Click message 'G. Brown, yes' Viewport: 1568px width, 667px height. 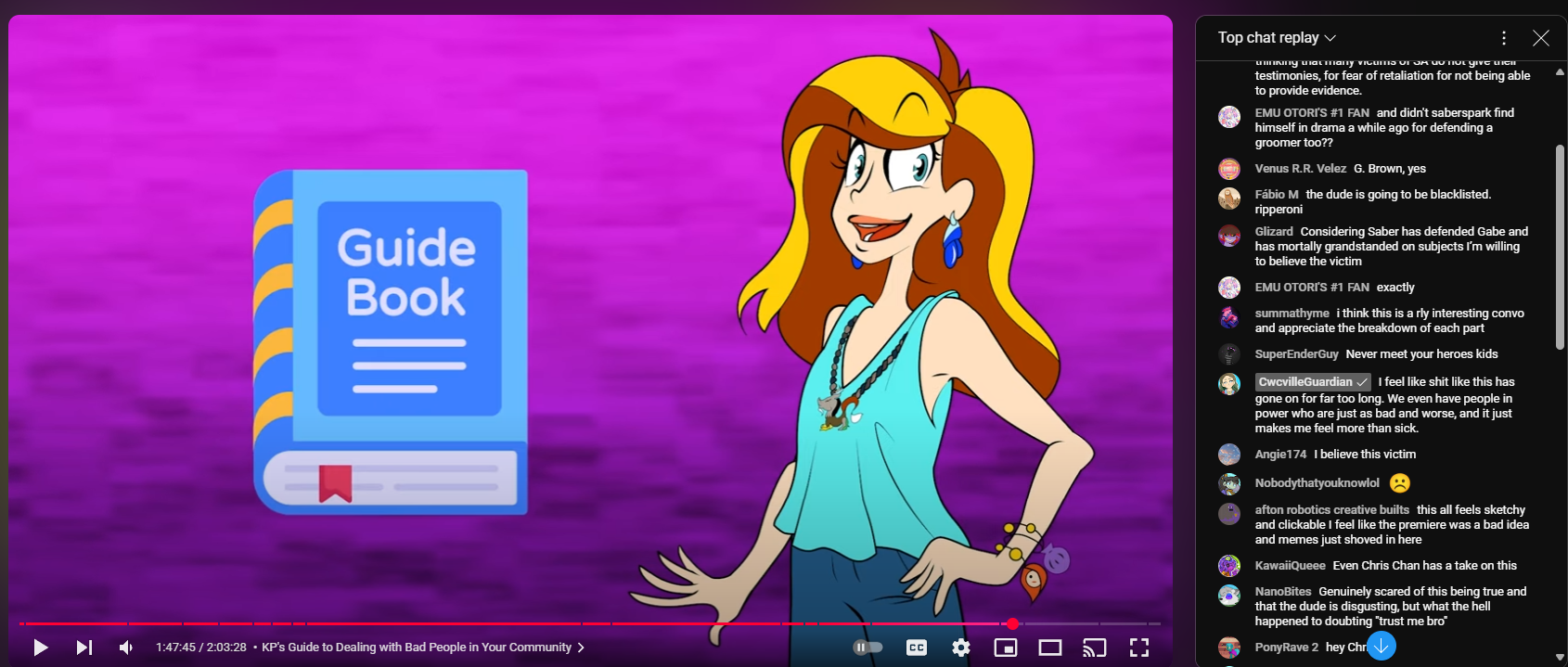[1390, 169]
